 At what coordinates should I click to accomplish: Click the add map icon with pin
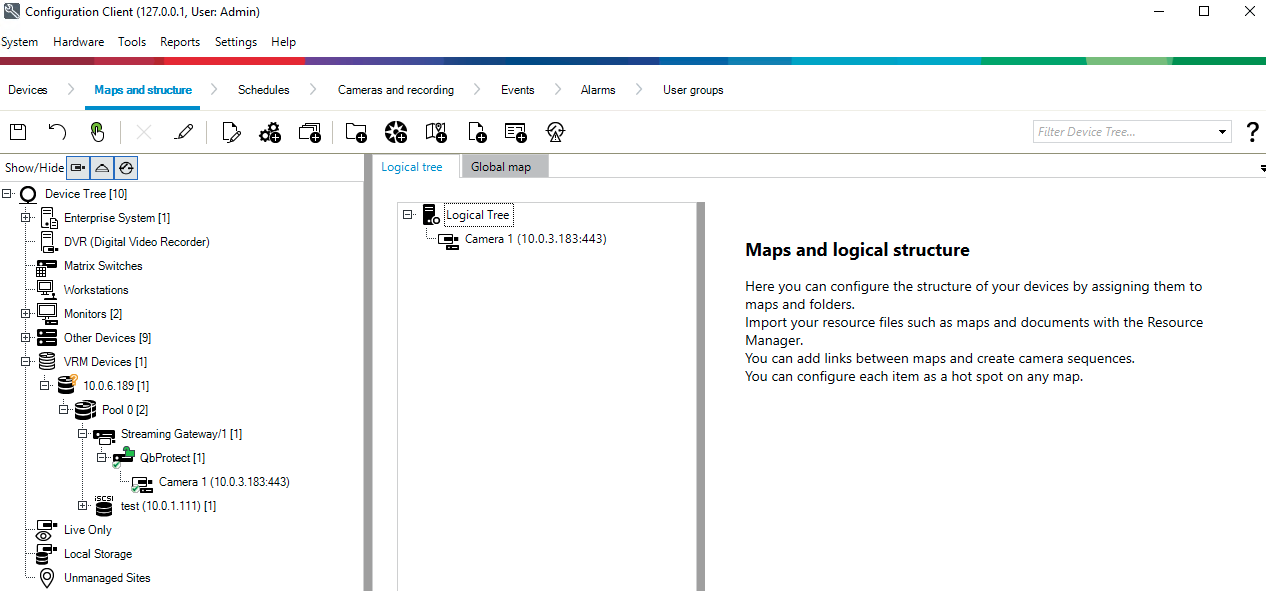pos(436,132)
